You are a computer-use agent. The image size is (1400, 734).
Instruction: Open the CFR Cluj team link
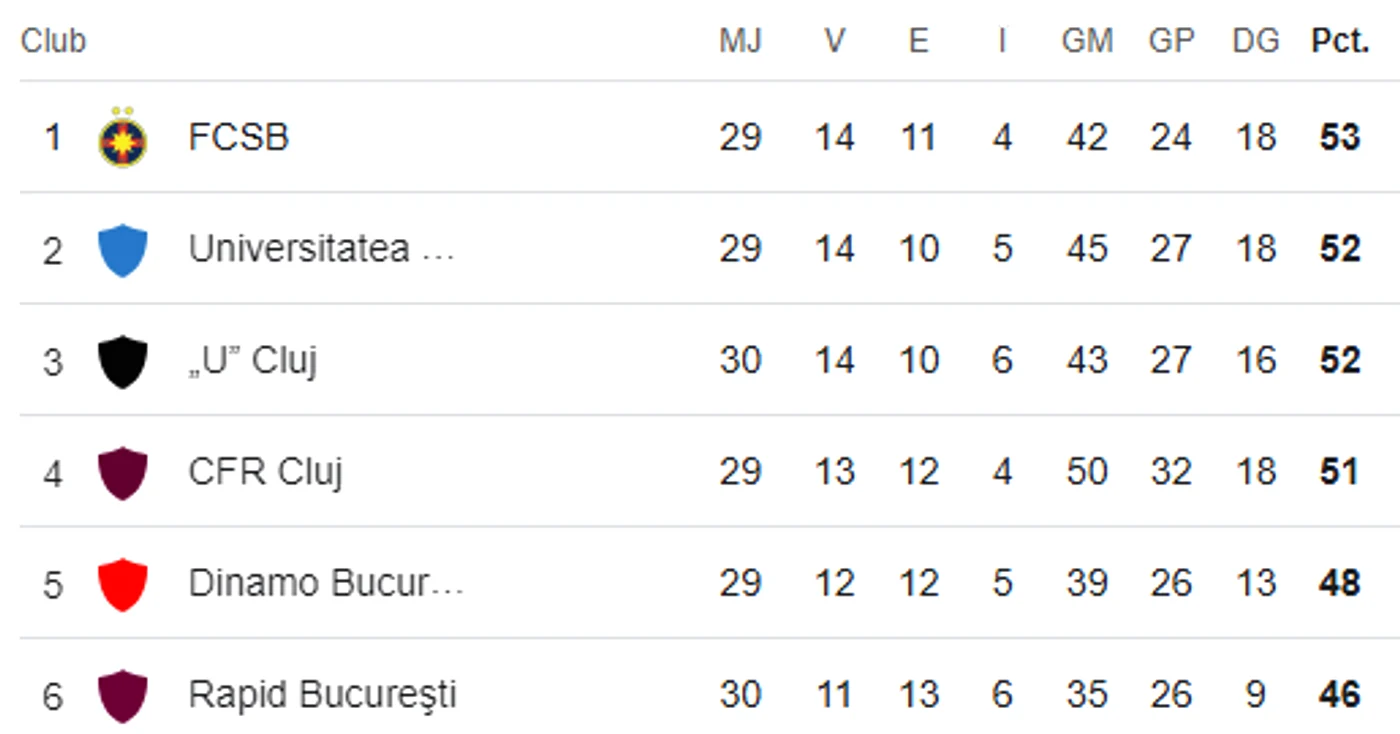click(x=265, y=472)
